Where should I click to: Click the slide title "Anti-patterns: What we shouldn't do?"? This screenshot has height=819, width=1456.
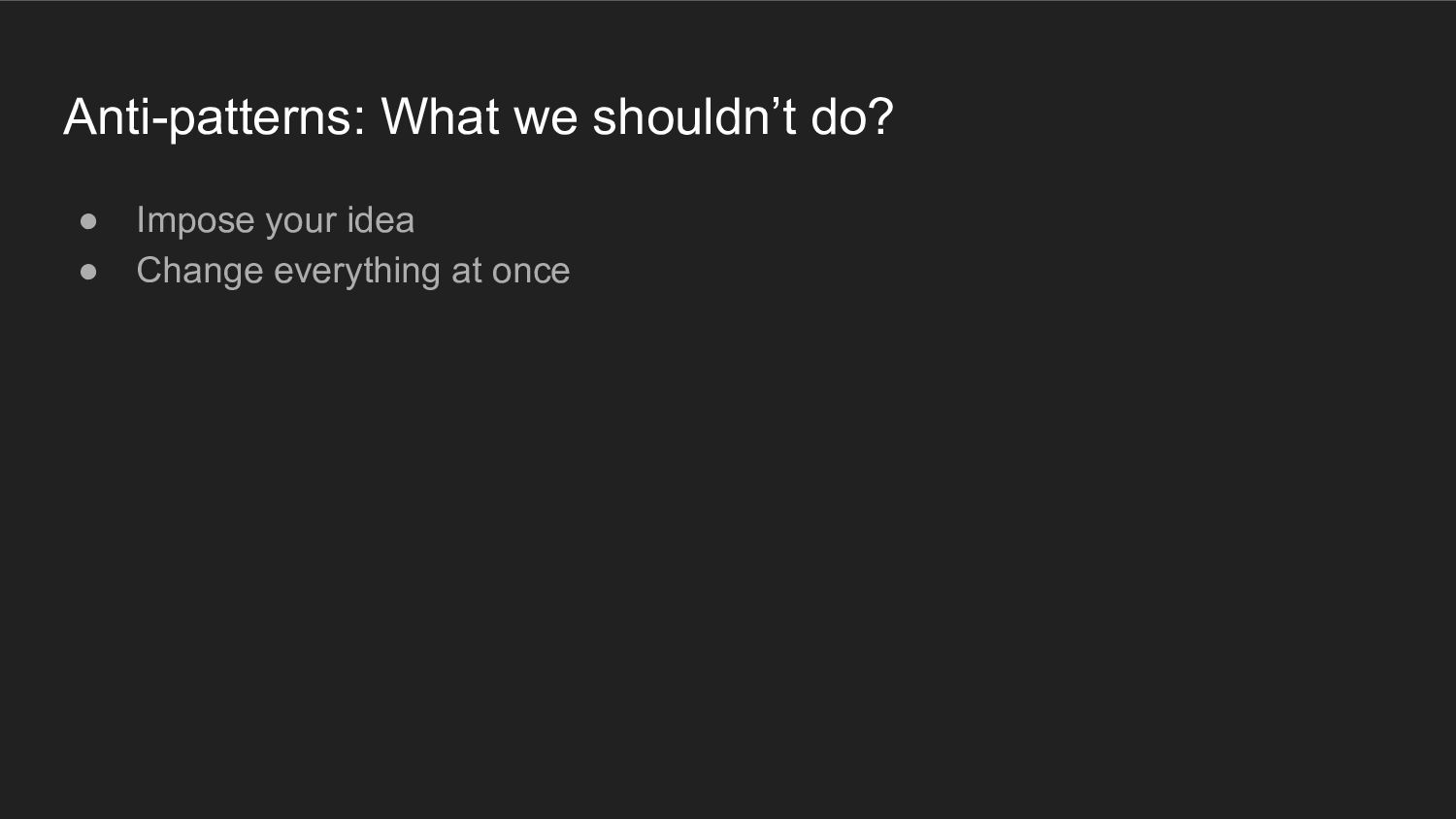pyautogui.click(x=478, y=117)
